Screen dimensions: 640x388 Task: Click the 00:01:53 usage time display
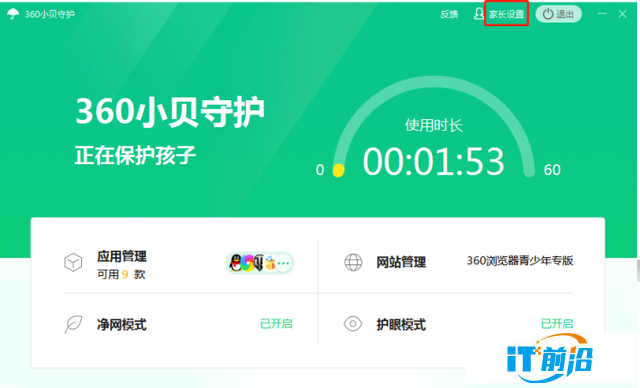(433, 162)
